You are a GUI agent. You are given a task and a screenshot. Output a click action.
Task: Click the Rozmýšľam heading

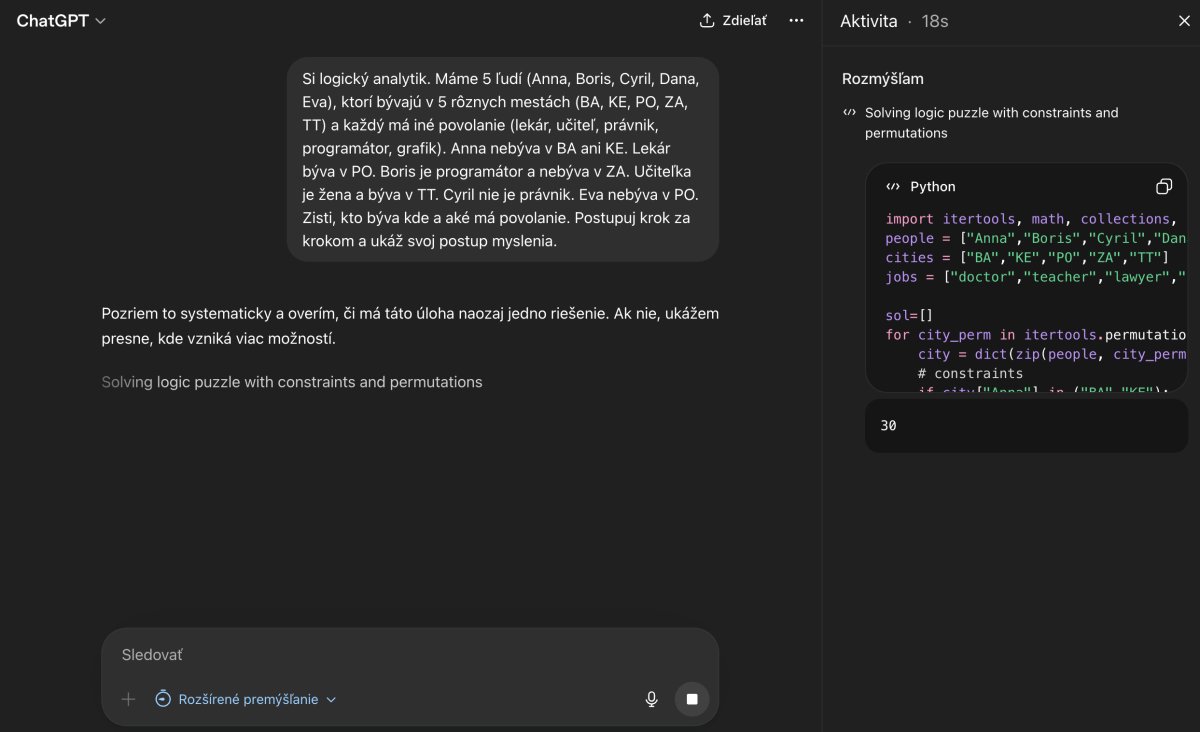pos(883,79)
